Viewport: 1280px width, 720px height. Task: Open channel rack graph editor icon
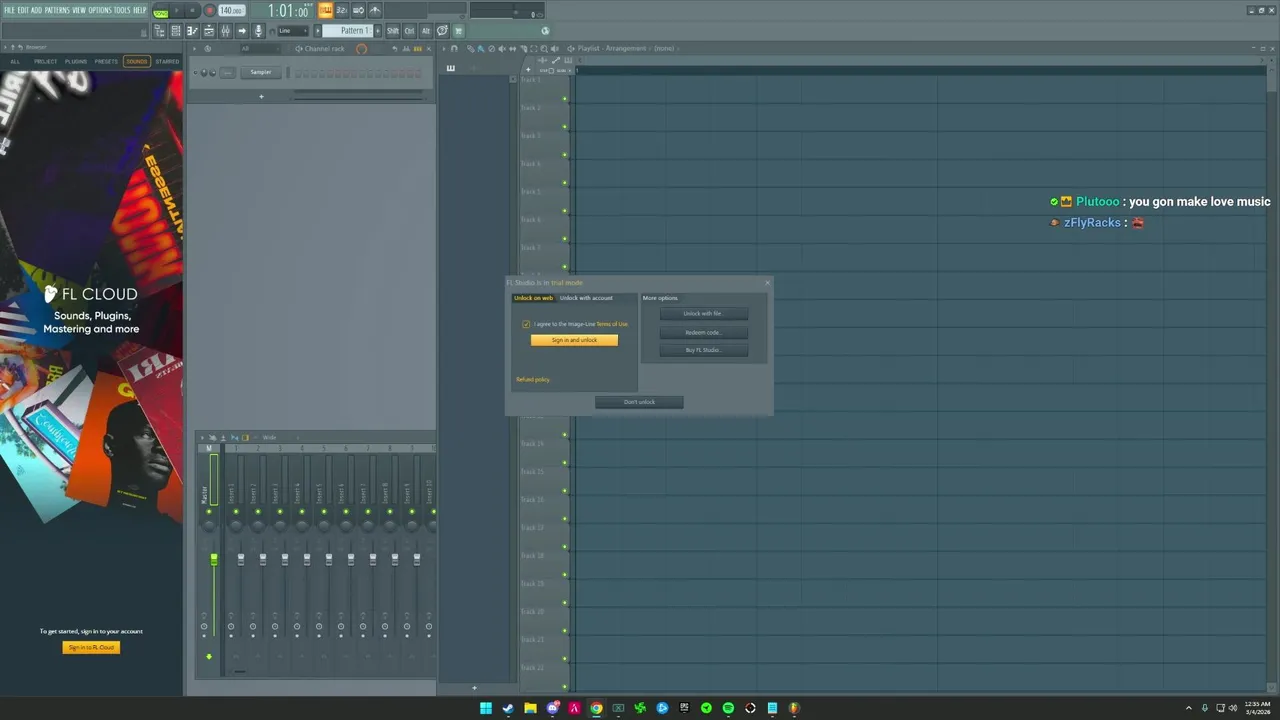coord(405,48)
